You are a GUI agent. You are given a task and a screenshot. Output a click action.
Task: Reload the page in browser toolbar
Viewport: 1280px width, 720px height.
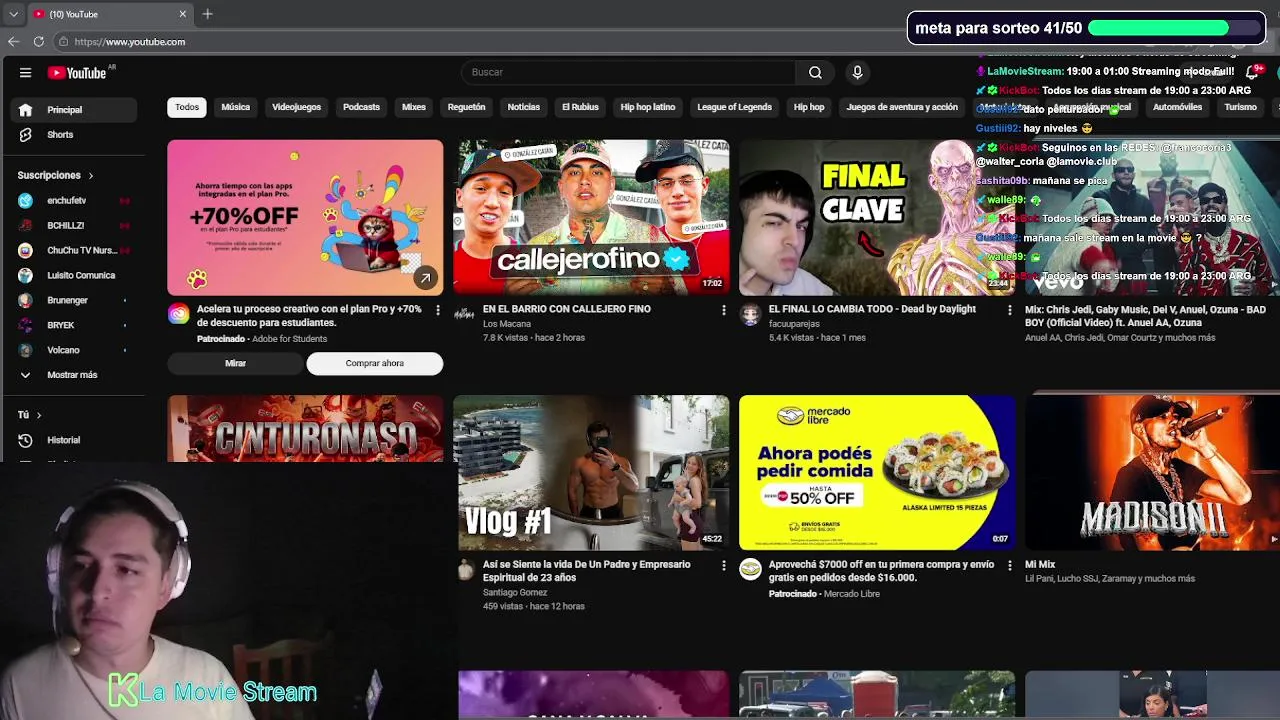pyautogui.click(x=38, y=41)
